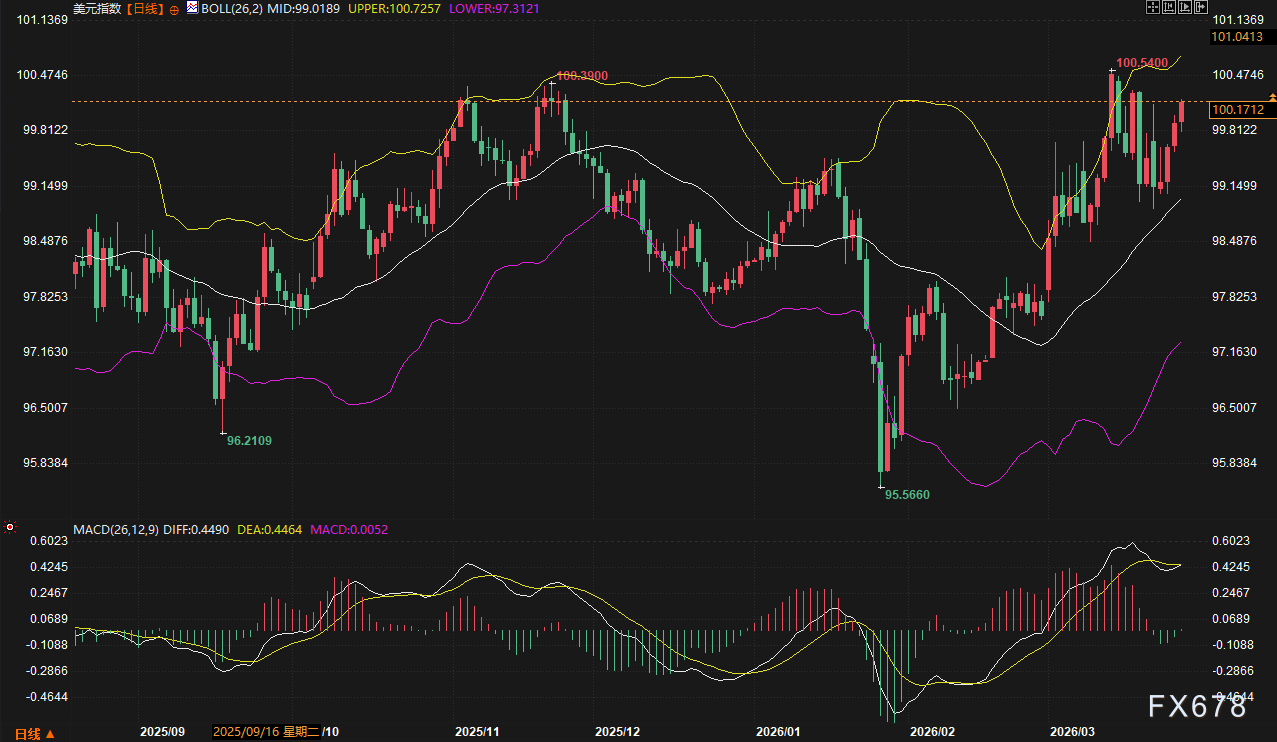Click the collapse right panel arrow icon
1277x742 pixels.
coord(1201,7)
